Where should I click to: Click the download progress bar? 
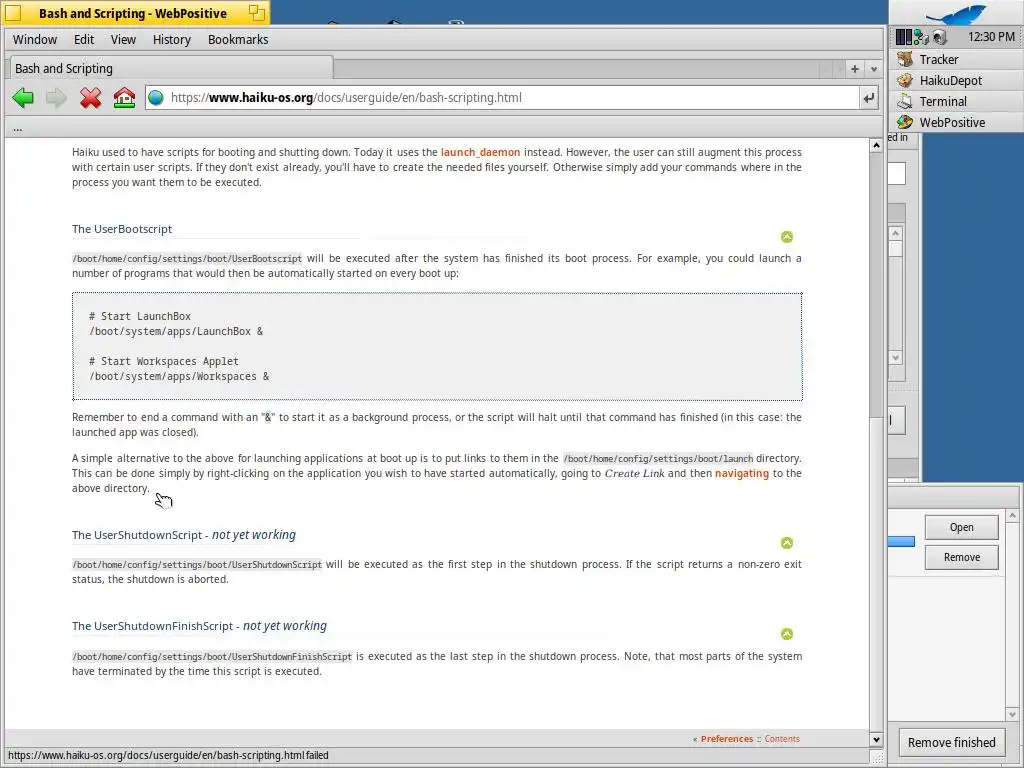901,541
